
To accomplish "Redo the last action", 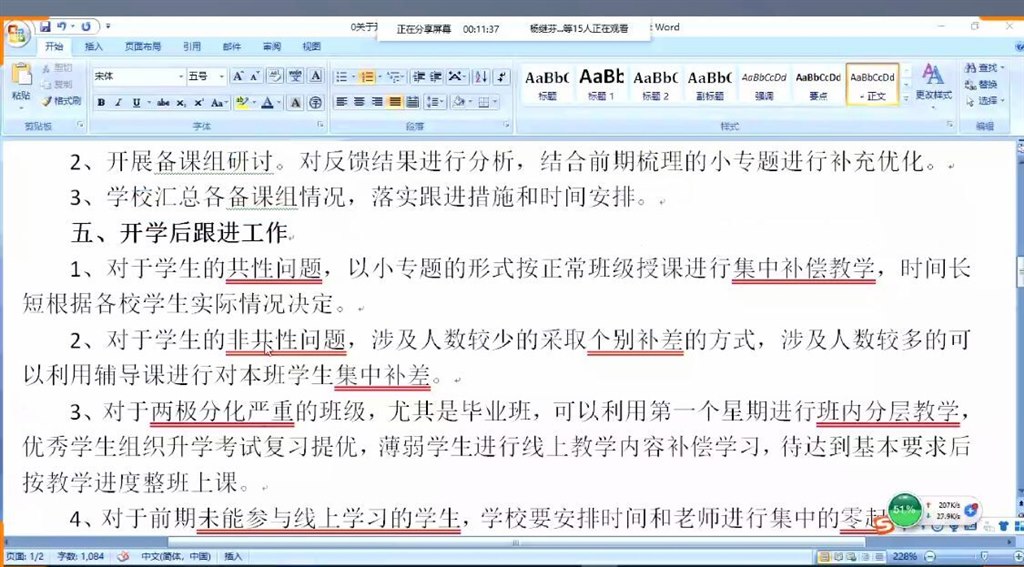I will coord(86,27).
